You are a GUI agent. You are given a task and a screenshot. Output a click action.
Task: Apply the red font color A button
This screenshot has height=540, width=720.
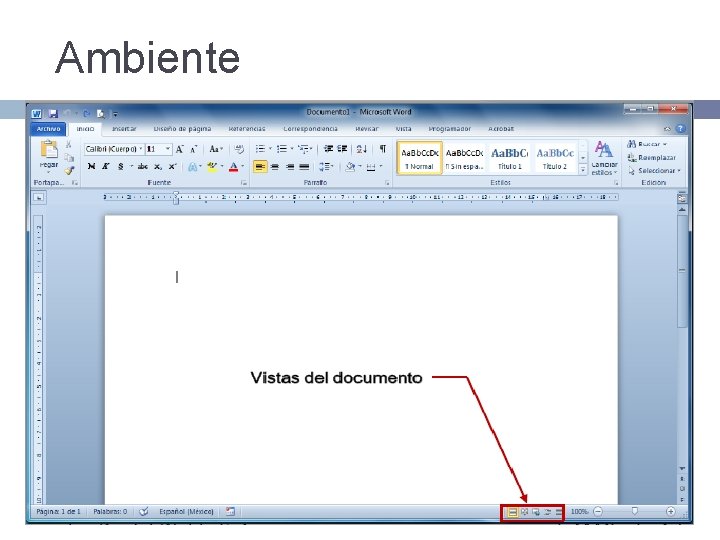233,167
